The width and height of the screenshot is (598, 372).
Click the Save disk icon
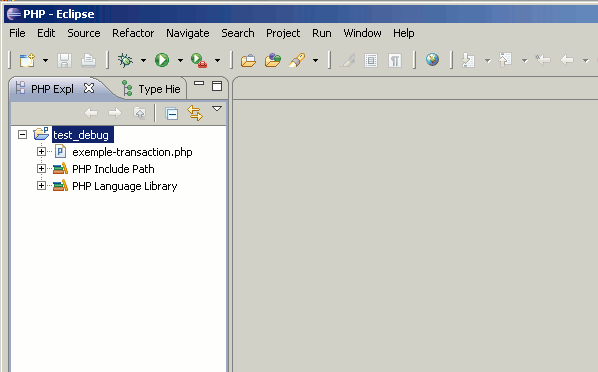coord(64,60)
